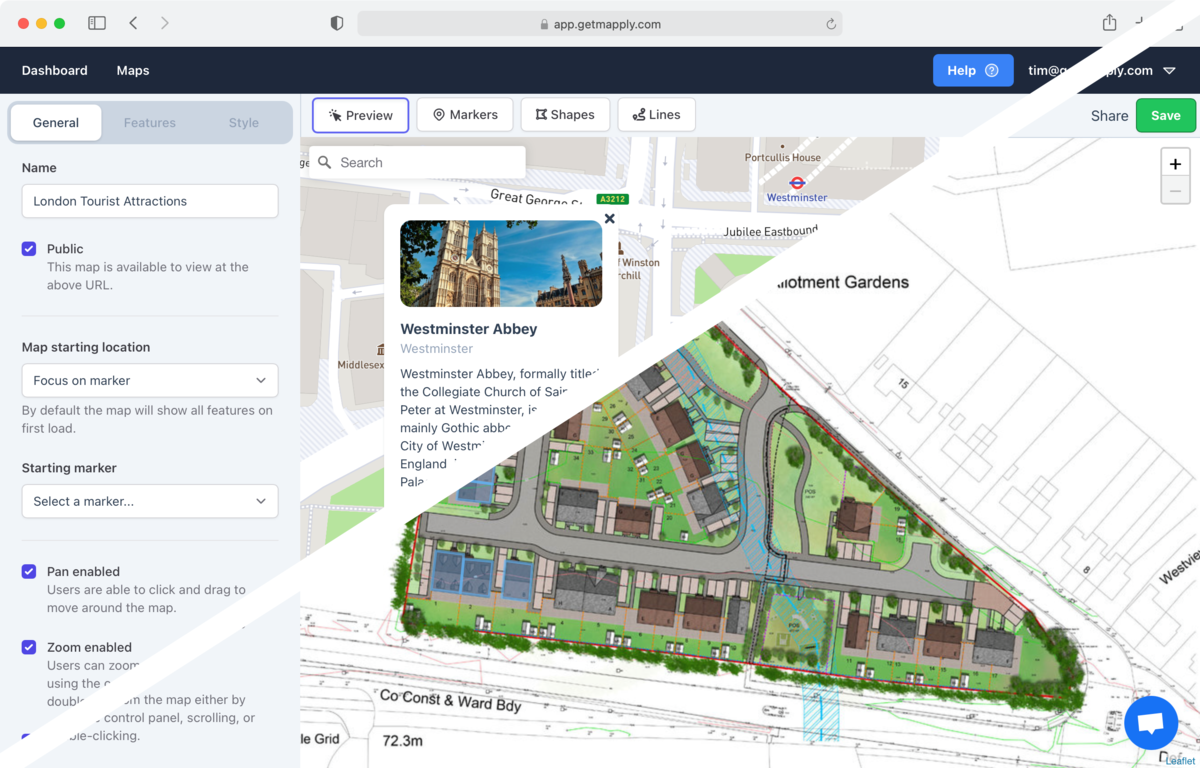
Task: Select the Preview mode button
Action: pyautogui.click(x=360, y=115)
